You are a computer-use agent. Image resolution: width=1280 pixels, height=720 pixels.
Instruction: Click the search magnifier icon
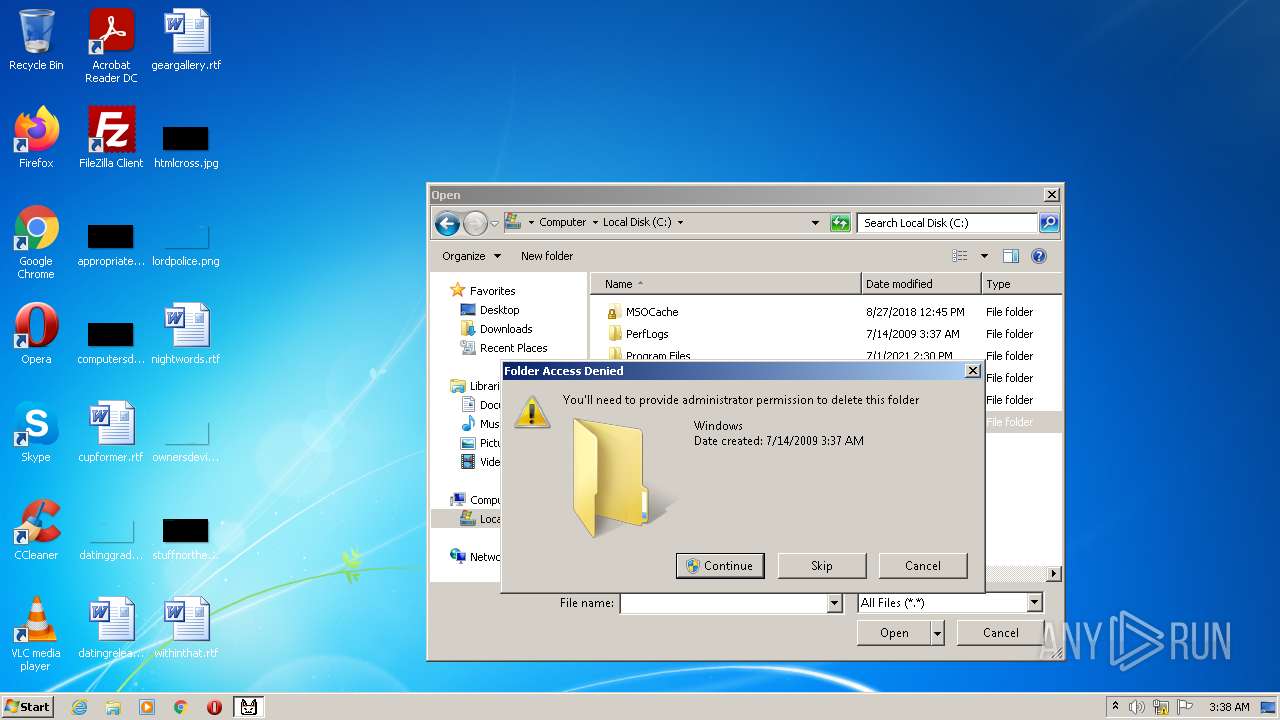click(x=1049, y=223)
